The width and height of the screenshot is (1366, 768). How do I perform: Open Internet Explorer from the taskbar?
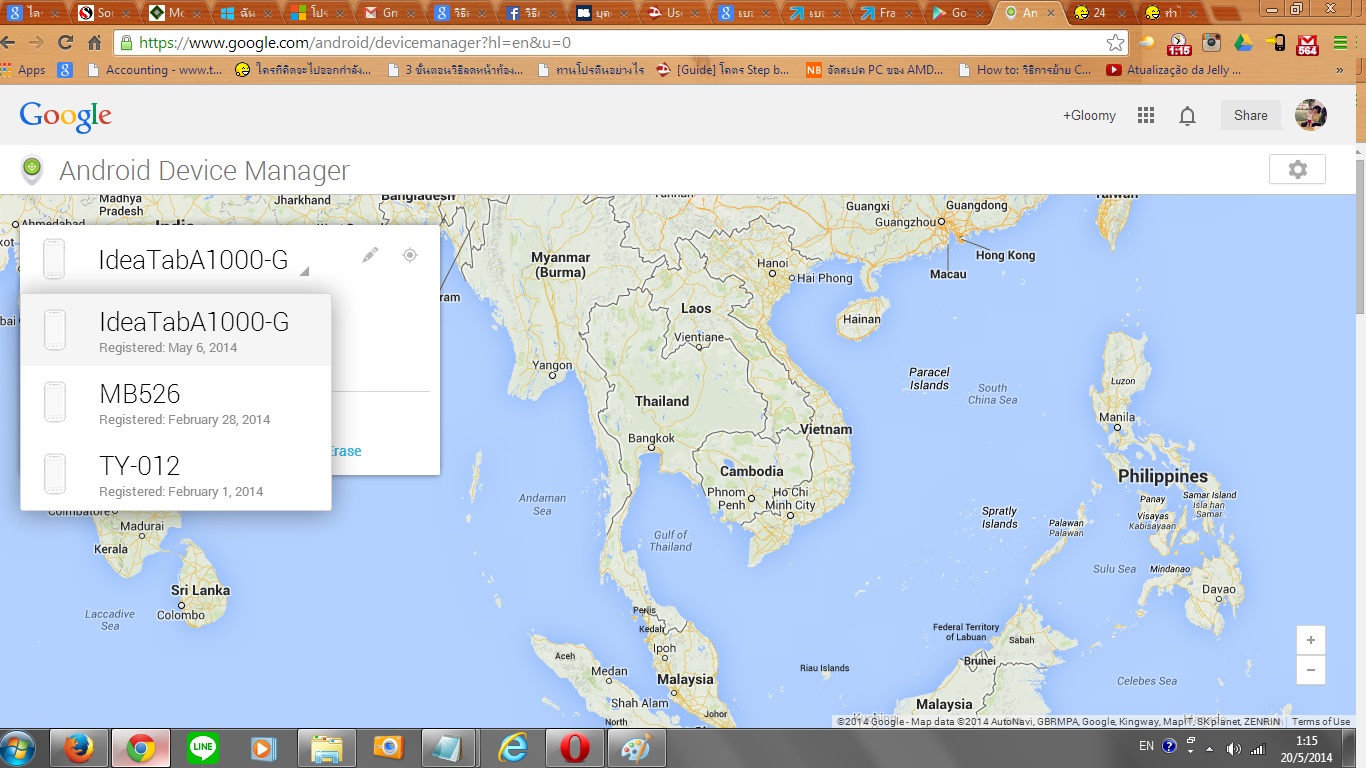click(512, 748)
